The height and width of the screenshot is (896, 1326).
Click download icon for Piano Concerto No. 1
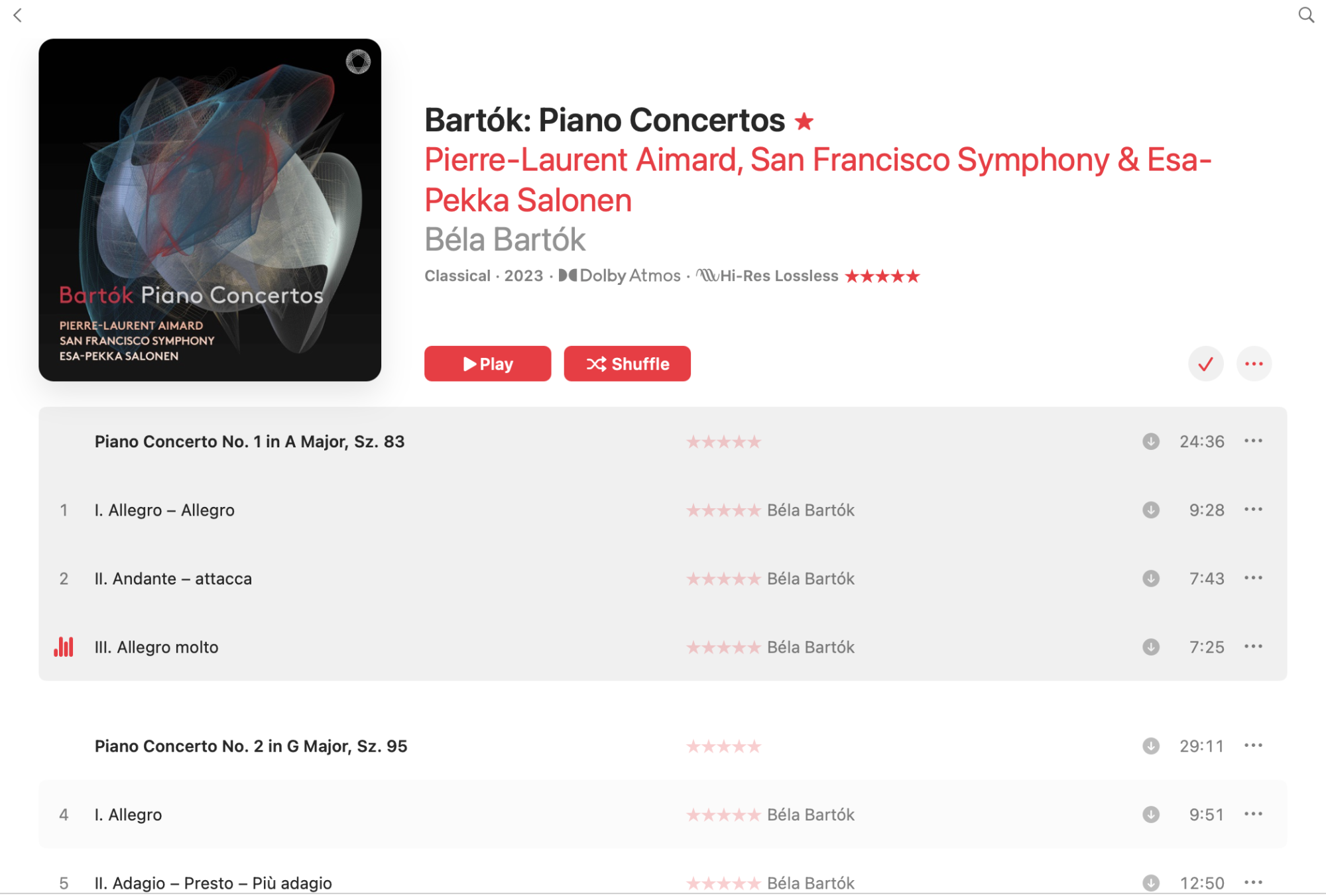pos(1151,441)
